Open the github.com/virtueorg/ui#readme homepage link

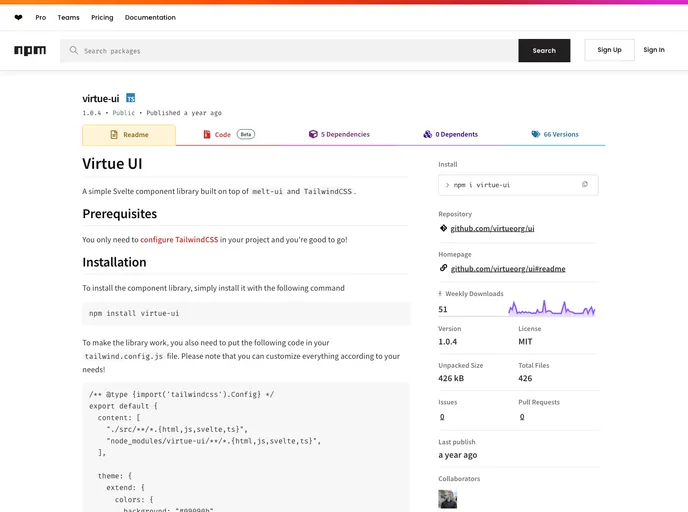(508, 269)
